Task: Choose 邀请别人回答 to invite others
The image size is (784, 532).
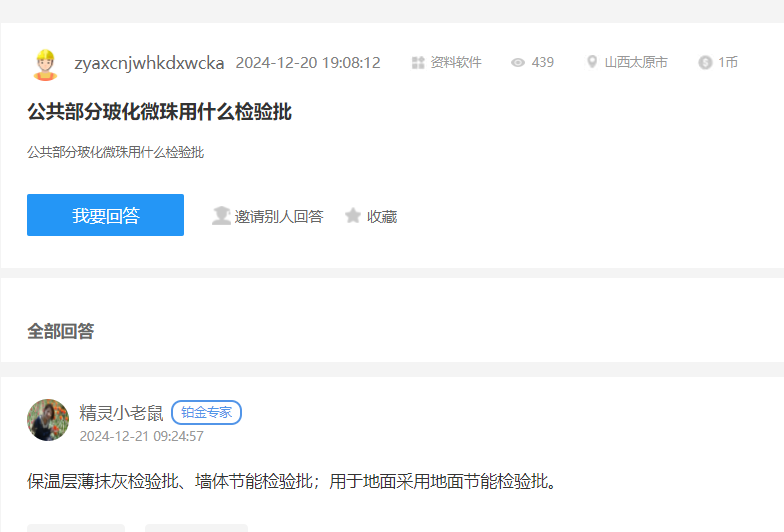Action: pos(279,216)
